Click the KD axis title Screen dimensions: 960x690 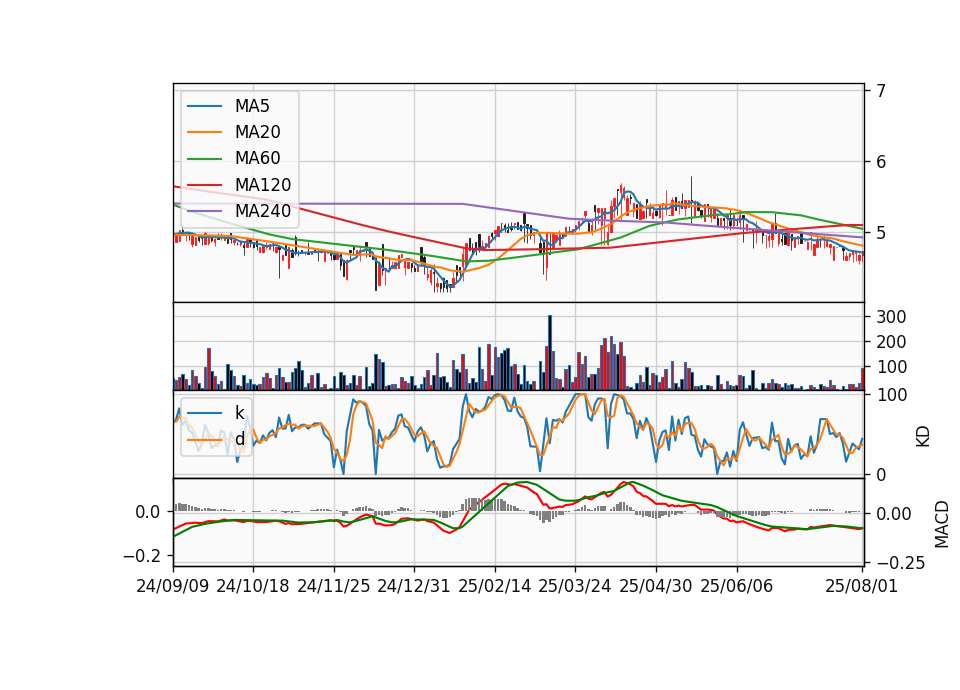pyautogui.click(x=923, y=437)
